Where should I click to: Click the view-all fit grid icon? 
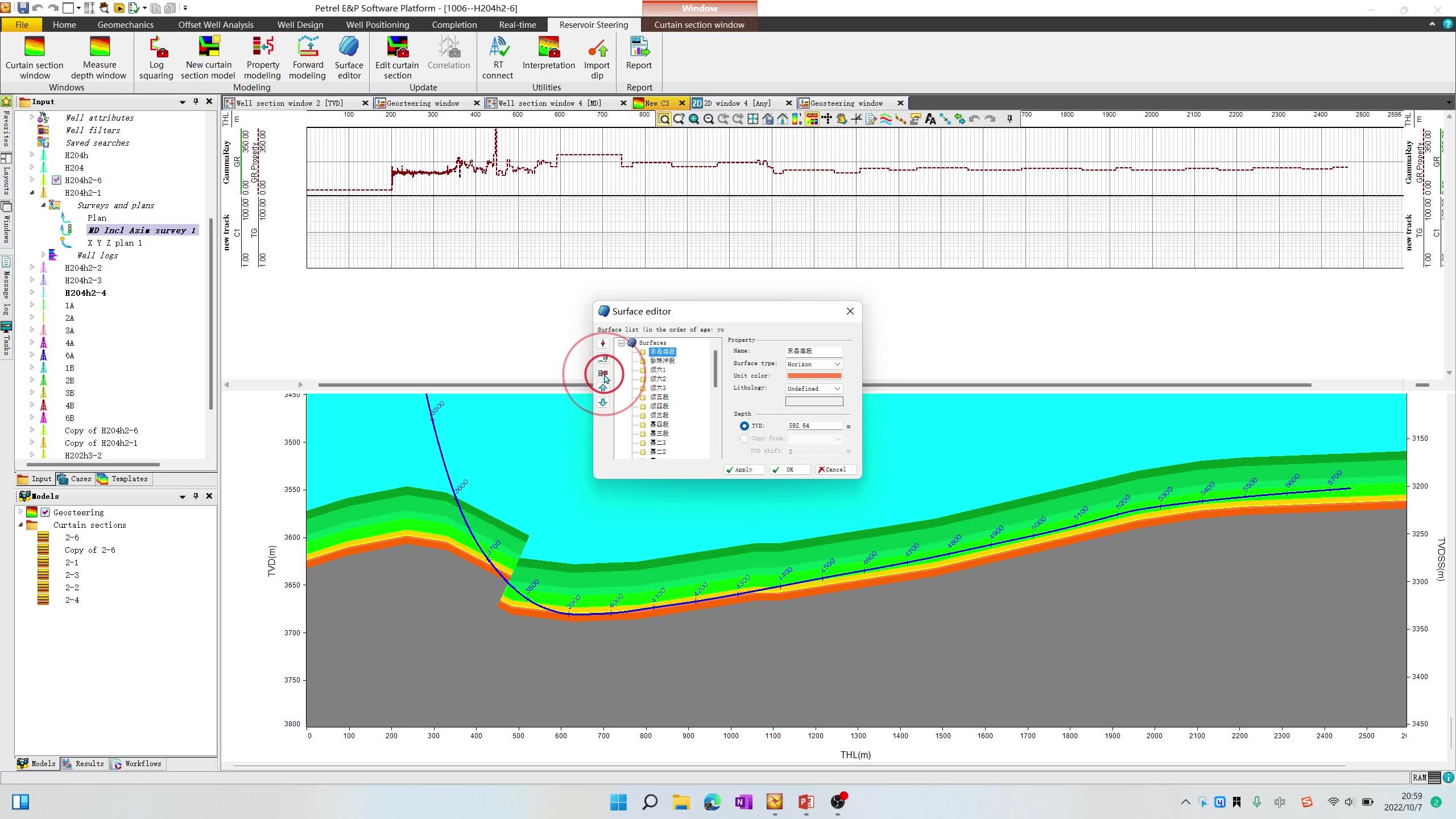pos(753,119)
